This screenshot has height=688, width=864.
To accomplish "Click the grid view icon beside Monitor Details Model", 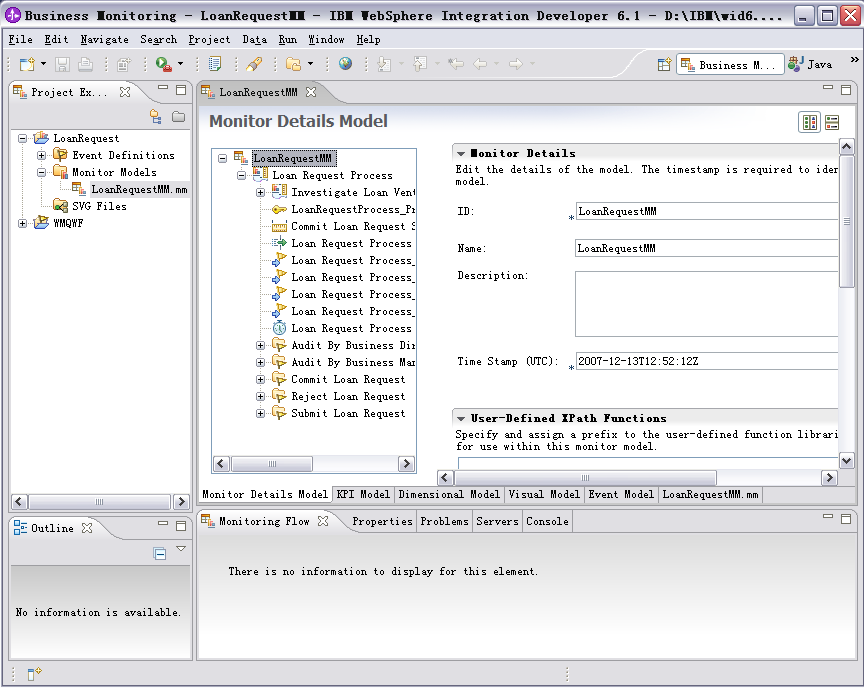I will pyautogui.click(x=809, y=122).
